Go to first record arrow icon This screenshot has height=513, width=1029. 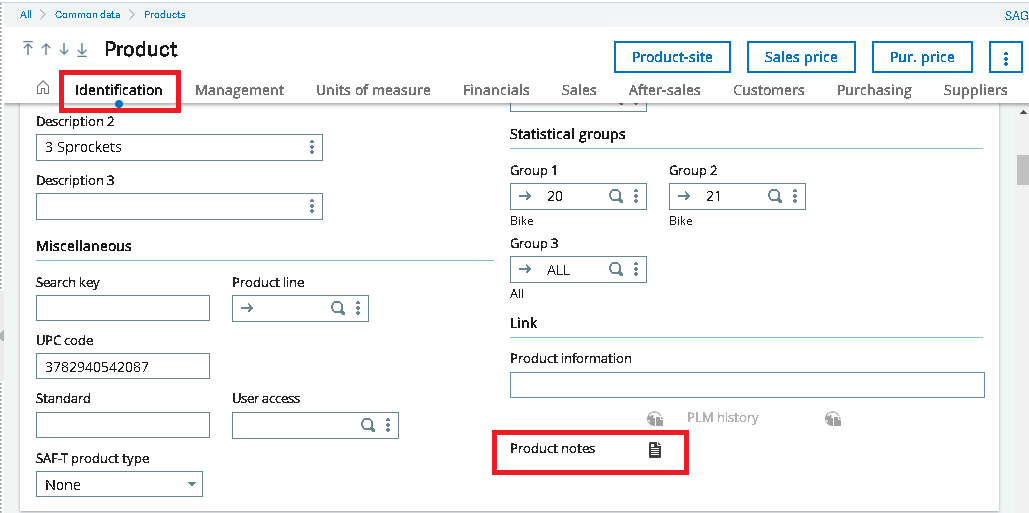pos(28,49)
